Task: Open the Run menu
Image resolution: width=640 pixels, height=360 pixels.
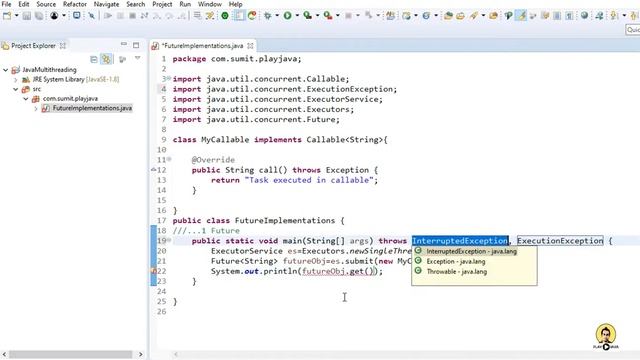Action: (x=185, y=4)
